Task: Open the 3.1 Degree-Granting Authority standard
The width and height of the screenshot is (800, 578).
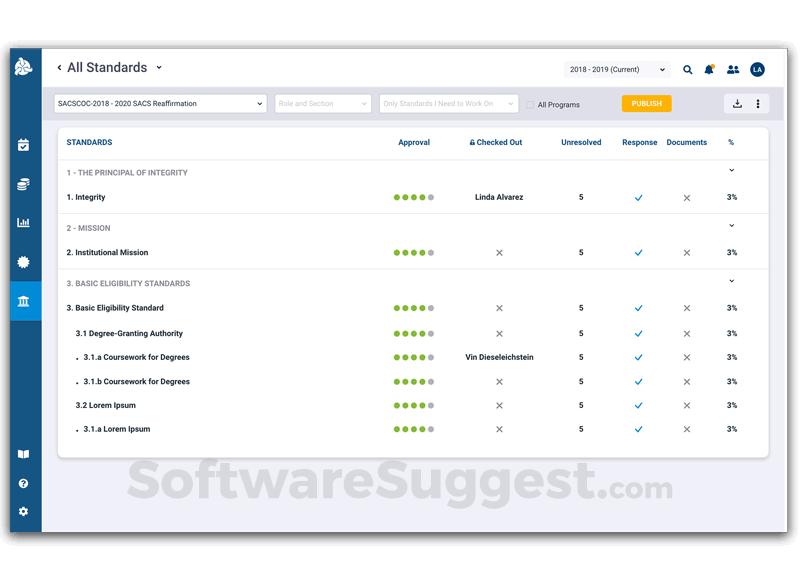Action: (x=129, y=334)
